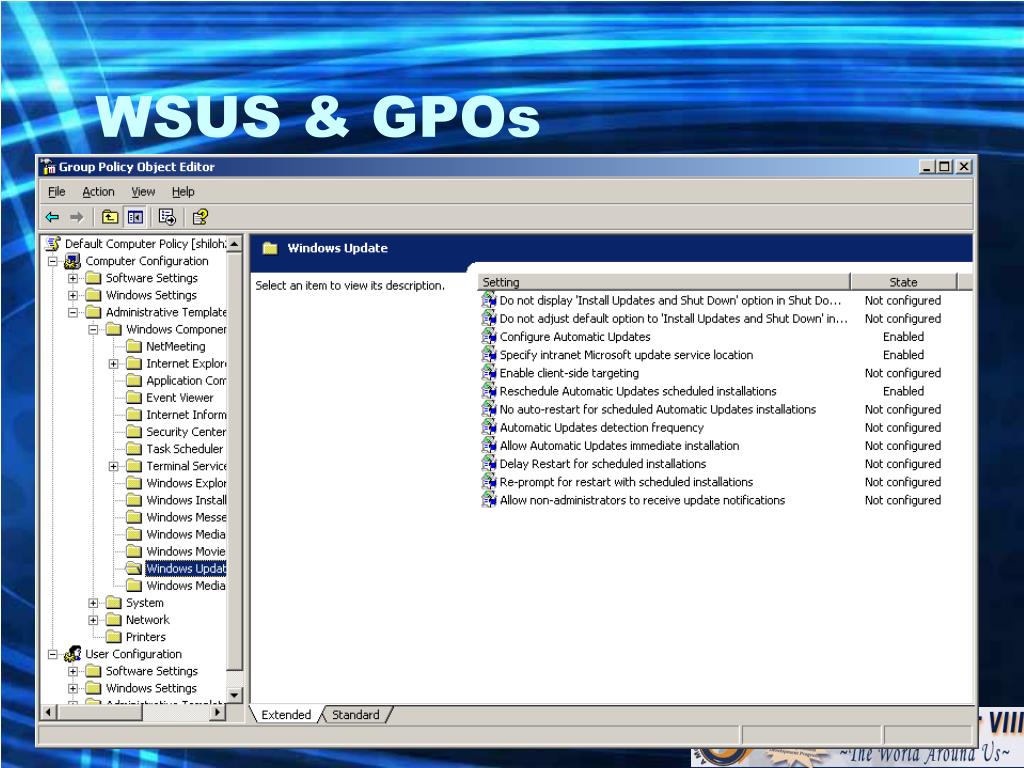Screen dimensions: 1024x768
Task: Click the Enabled state of Reschedule Automatic Updates
Action: [x=903, y=391]
